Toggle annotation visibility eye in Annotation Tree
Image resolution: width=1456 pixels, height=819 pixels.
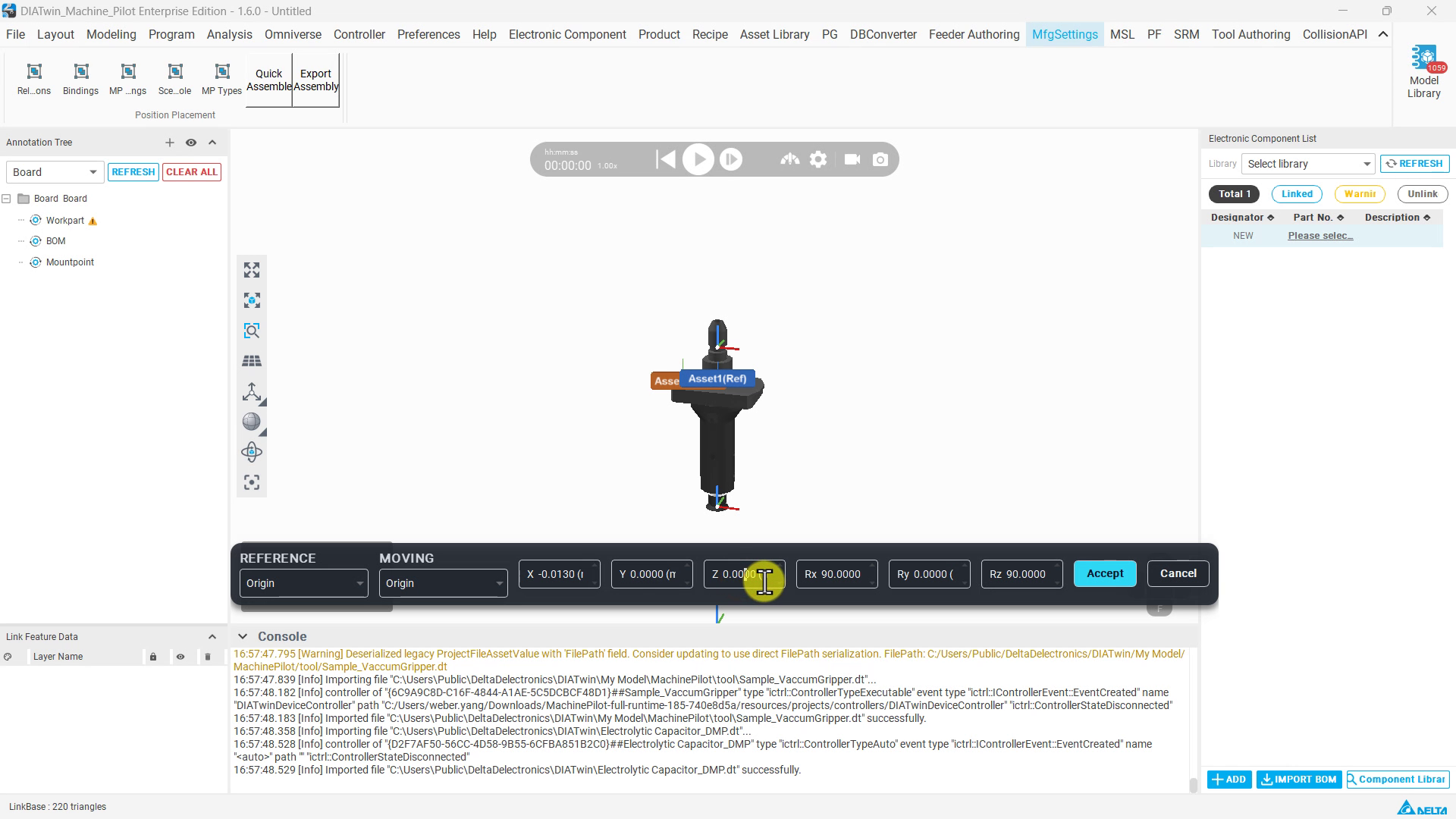pos(191,143)
